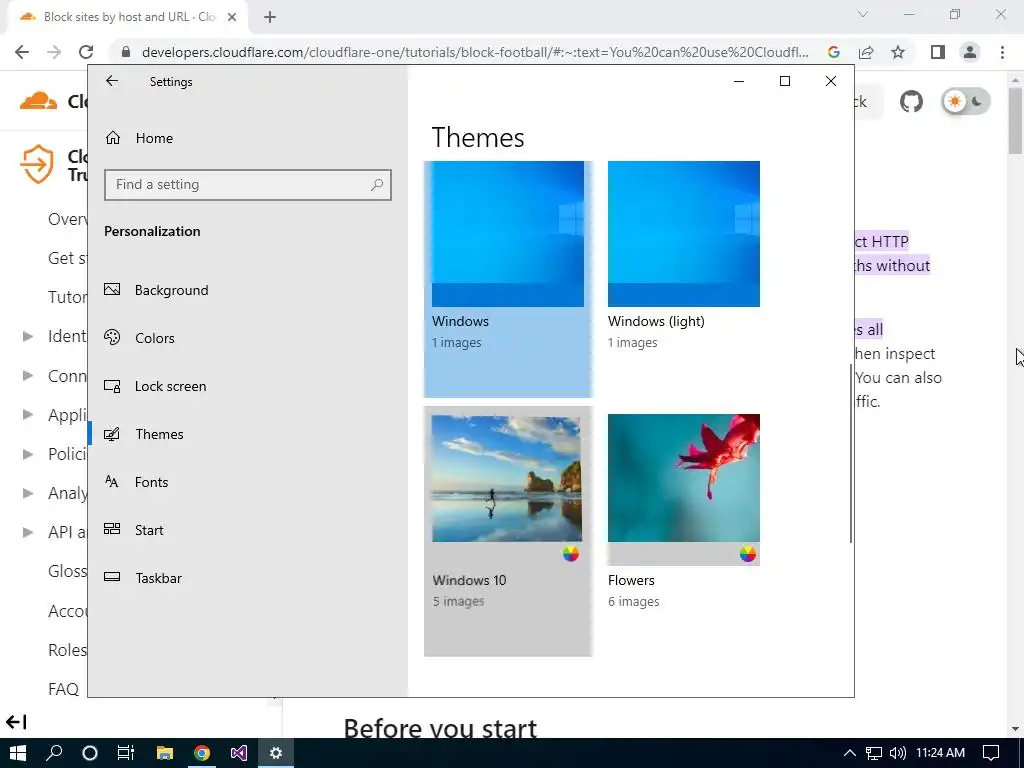Viewport: 1024px width, 768px height.
Task: Click the Cloudflare cloud logo
Action: (39, 101)
